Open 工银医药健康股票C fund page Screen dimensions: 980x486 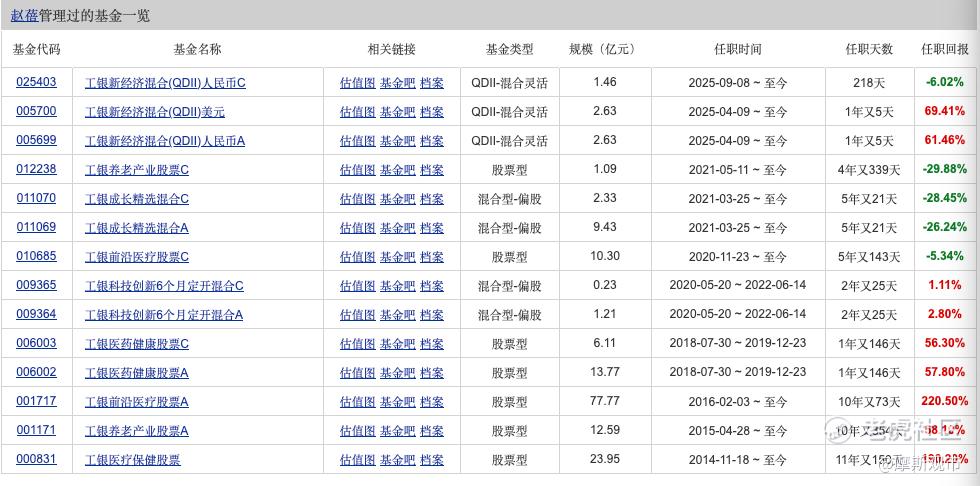[137, 344]
